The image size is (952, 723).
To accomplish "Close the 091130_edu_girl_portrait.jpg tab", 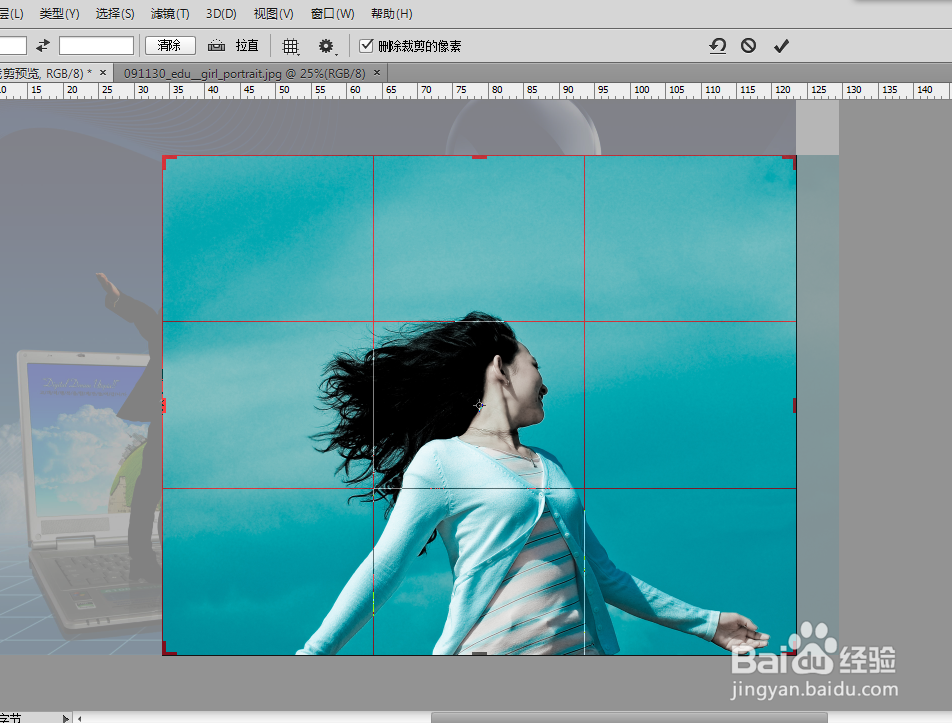I will (x=377, y=73).
